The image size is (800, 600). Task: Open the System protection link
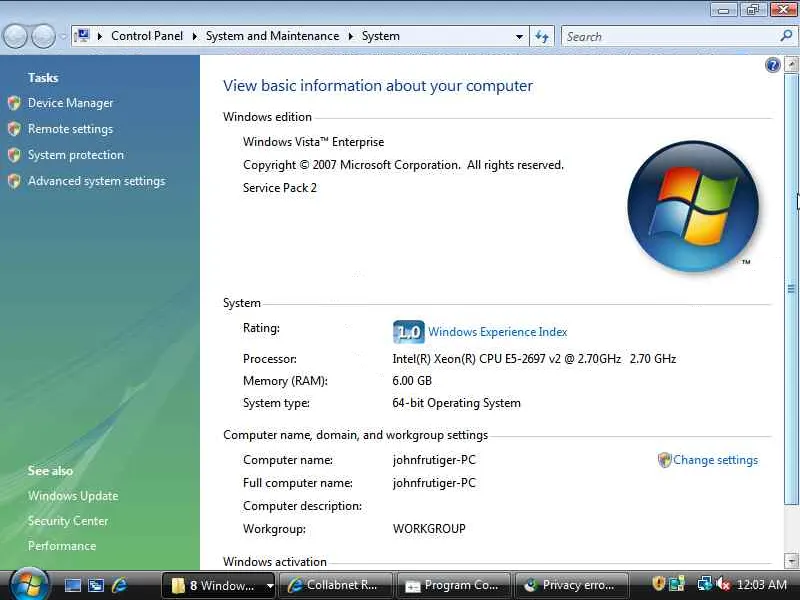(x=76, y=155)
